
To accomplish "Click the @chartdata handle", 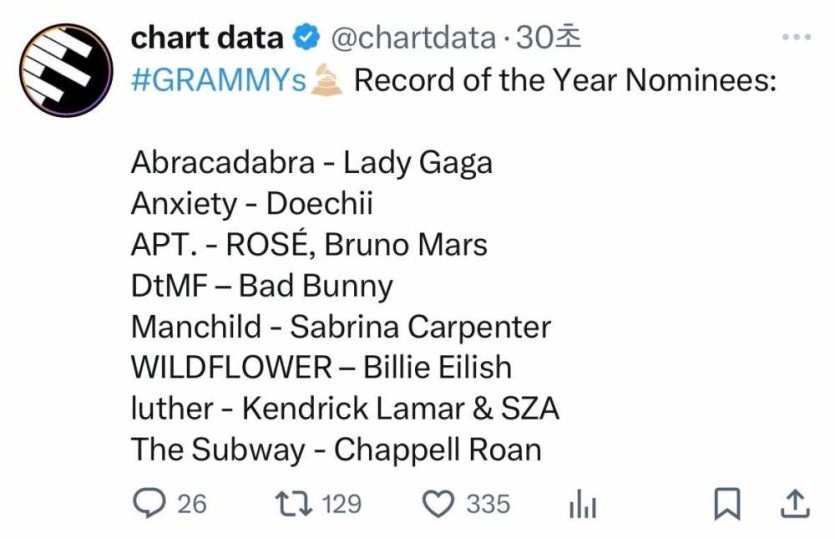I will pos(412,38).
